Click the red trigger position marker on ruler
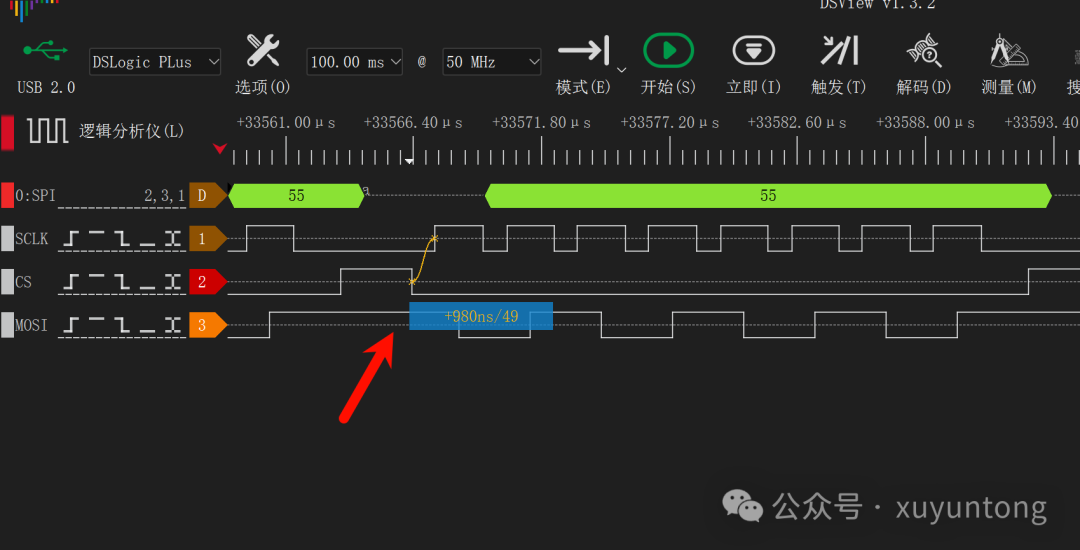Screen dimensions: 1080x550 click(x=220, y=148)
